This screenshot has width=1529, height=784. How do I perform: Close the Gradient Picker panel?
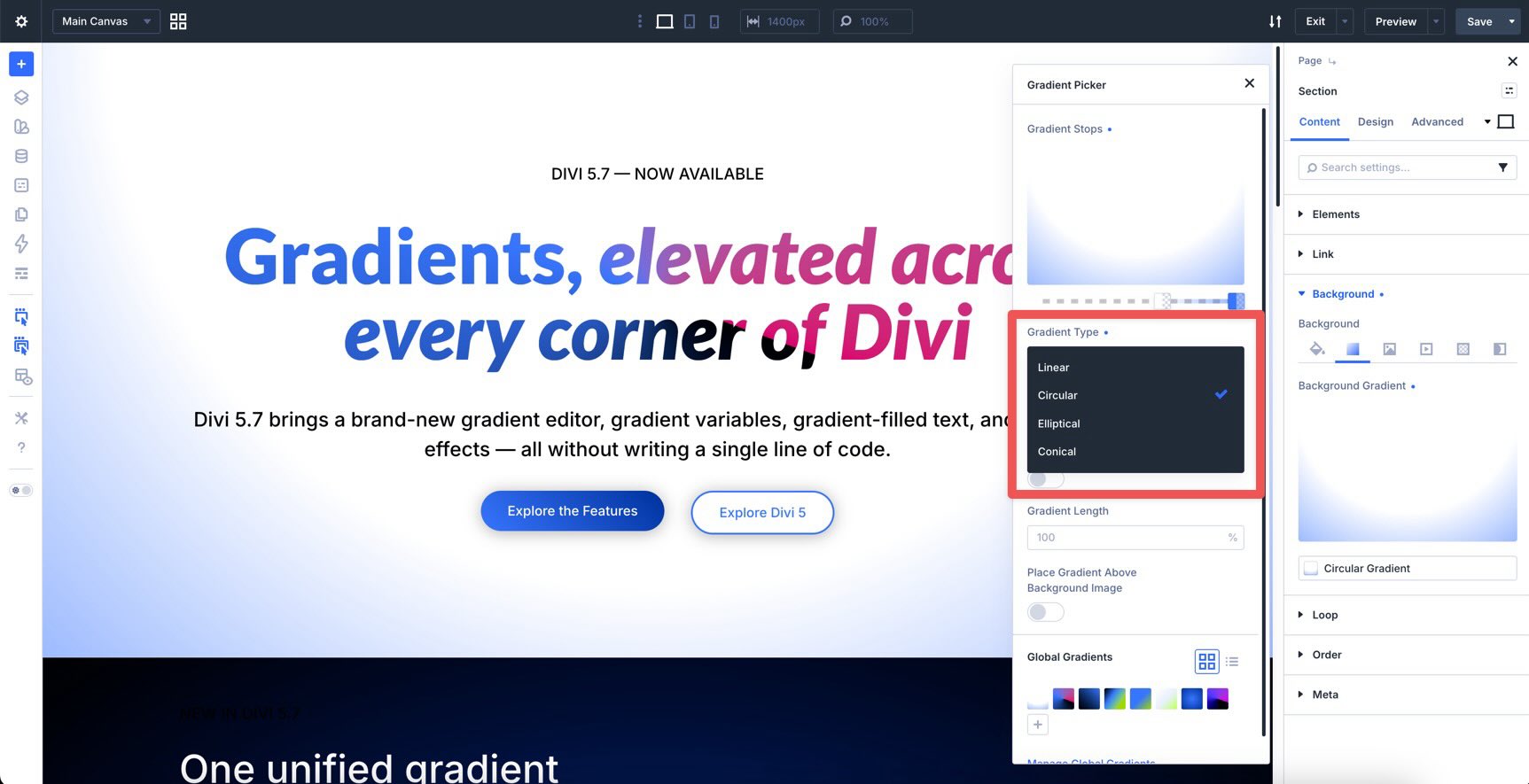[x=1250, y=83]
